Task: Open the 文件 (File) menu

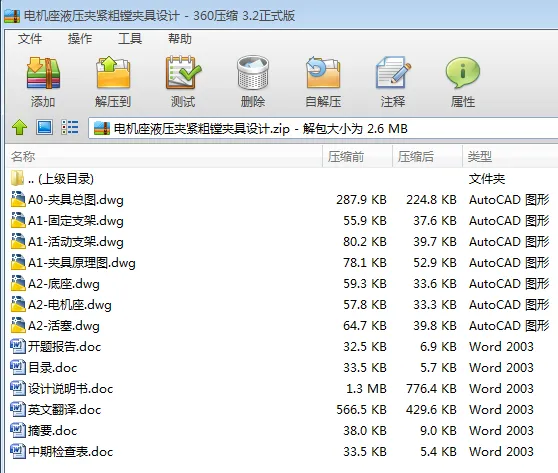Action: pos(30,38)
